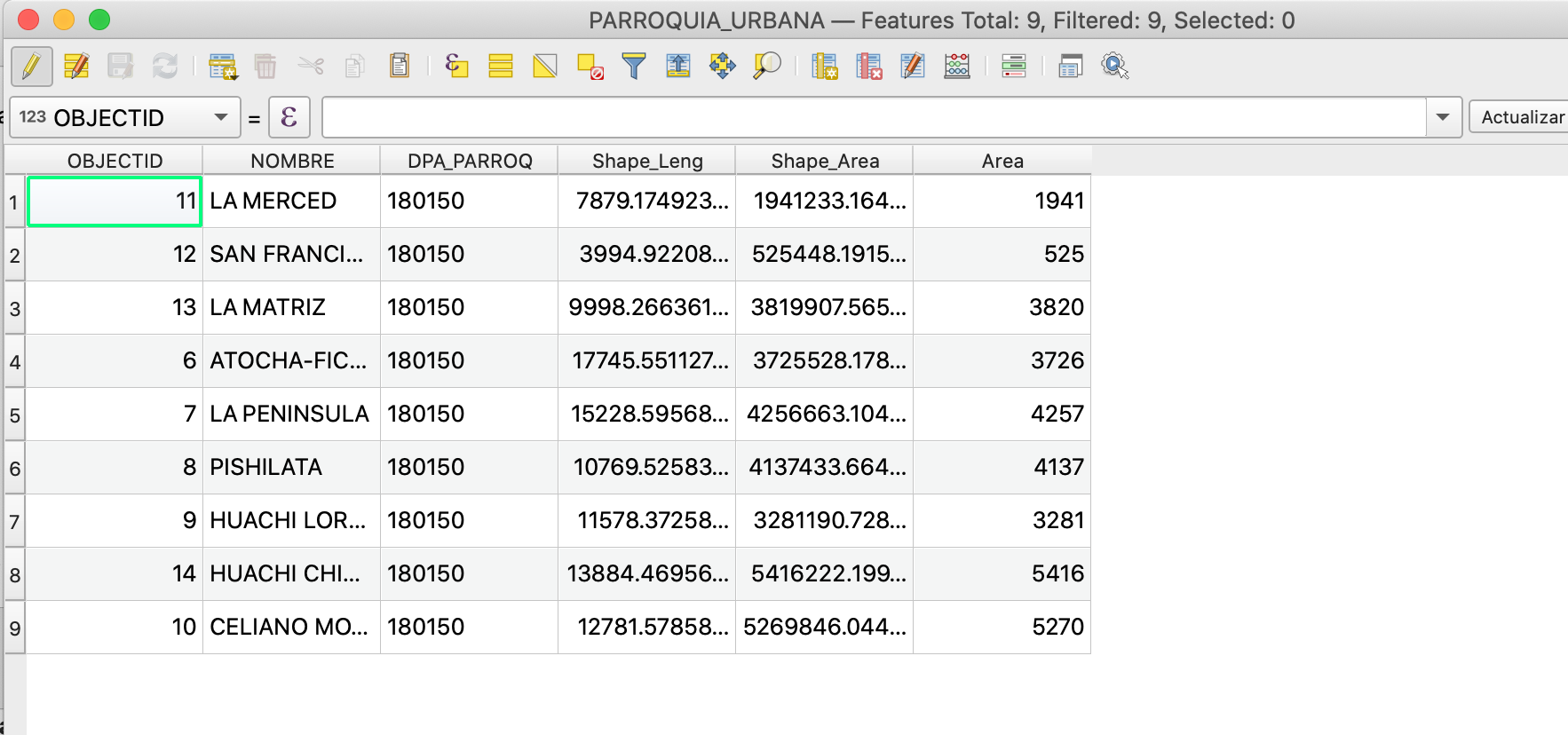Screen dimensions: 1568x735
Task: Click the Add feature icon
Action: (222, 67)
